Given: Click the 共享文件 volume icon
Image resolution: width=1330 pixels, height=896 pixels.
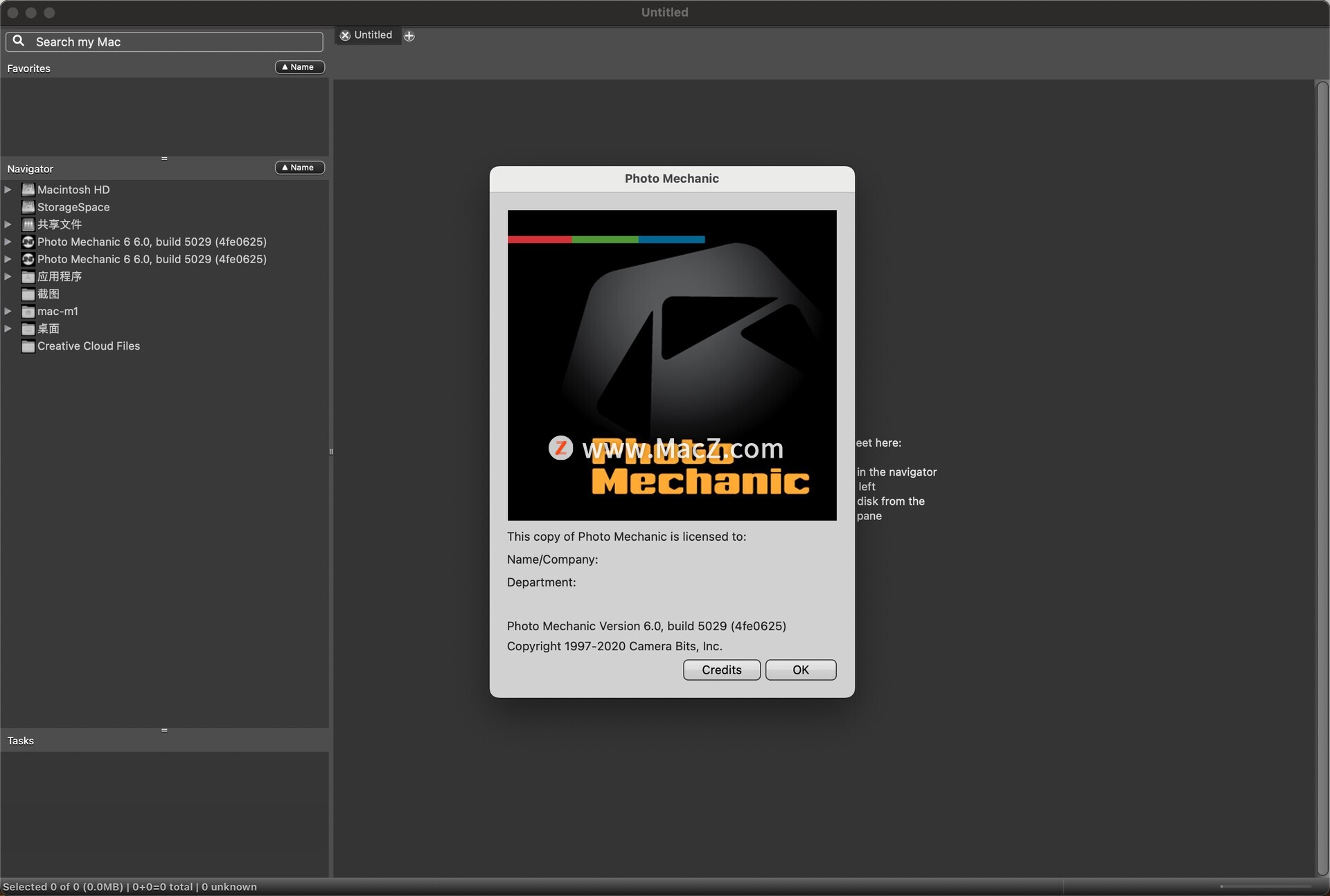Looking at the screenshot, I should (x=28, y=224).
